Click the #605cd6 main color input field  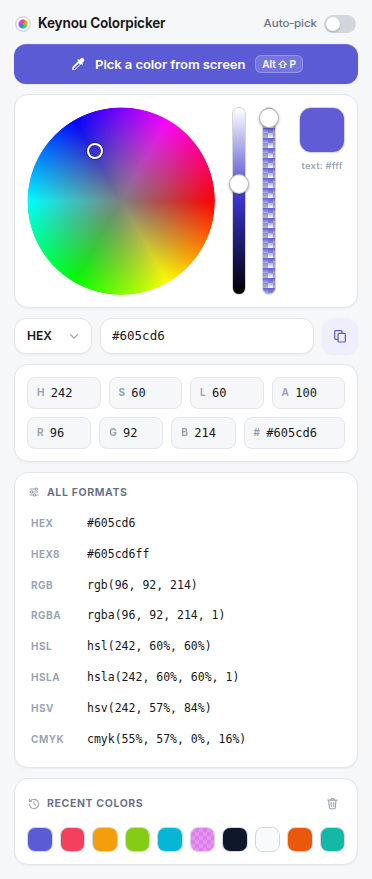pos(207,336)
